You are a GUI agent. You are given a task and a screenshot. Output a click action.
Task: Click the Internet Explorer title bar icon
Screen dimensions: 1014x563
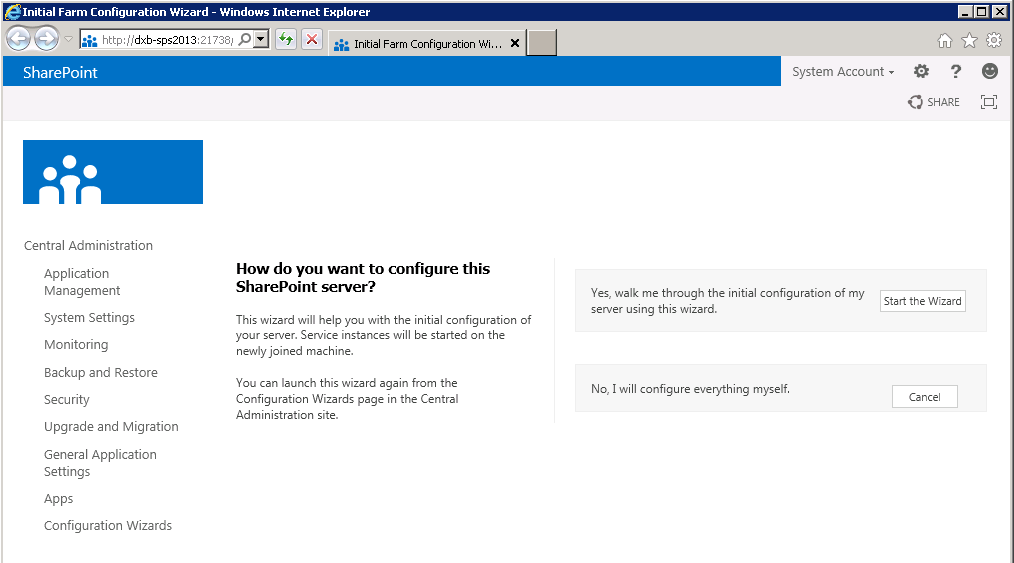(x=12, y=12)
